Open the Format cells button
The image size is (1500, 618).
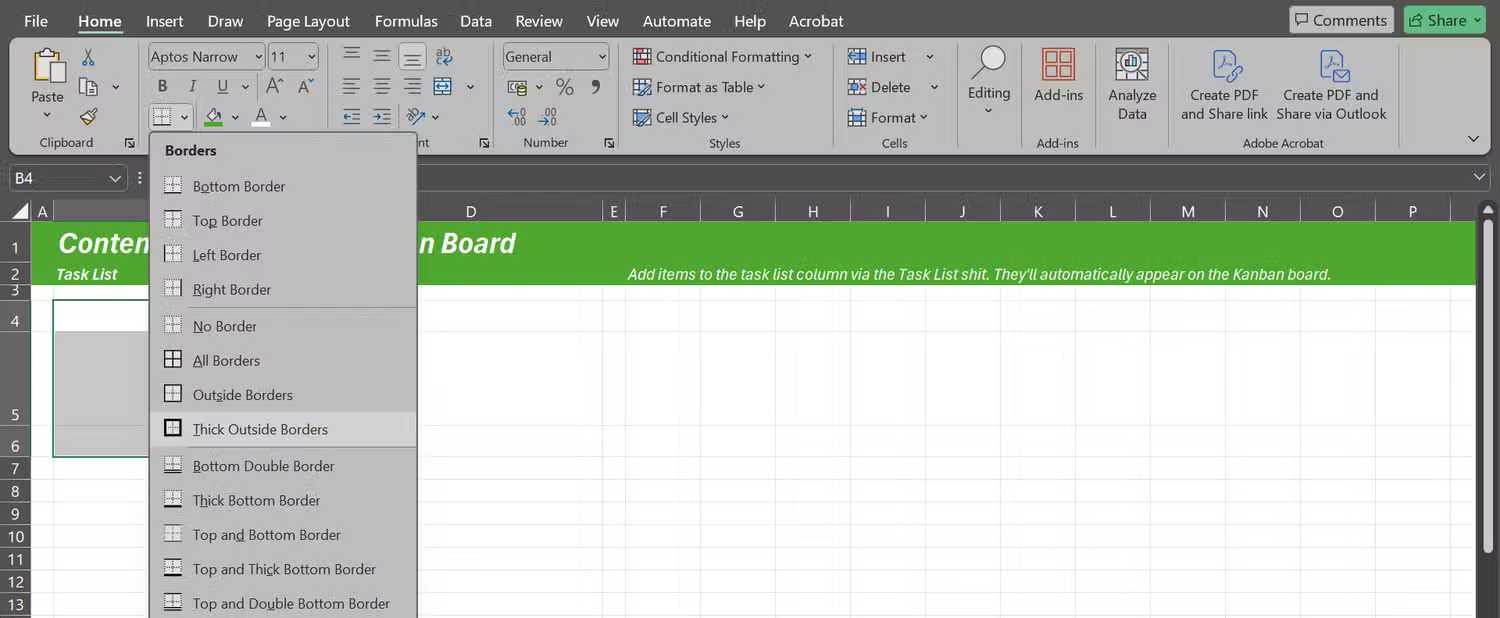(887, 117)
